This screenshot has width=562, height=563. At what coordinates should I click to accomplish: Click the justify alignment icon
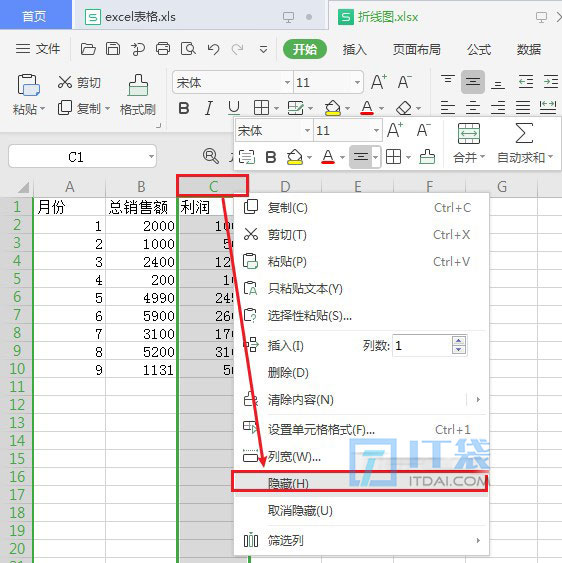[x=523, y=108]
